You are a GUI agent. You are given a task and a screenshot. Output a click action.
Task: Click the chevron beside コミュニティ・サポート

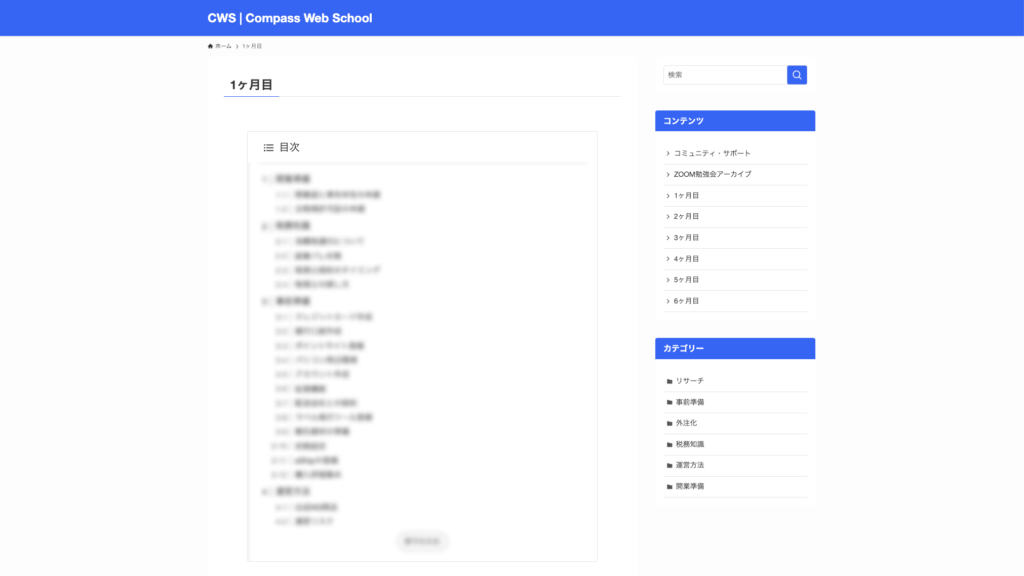tap(668, 154)
